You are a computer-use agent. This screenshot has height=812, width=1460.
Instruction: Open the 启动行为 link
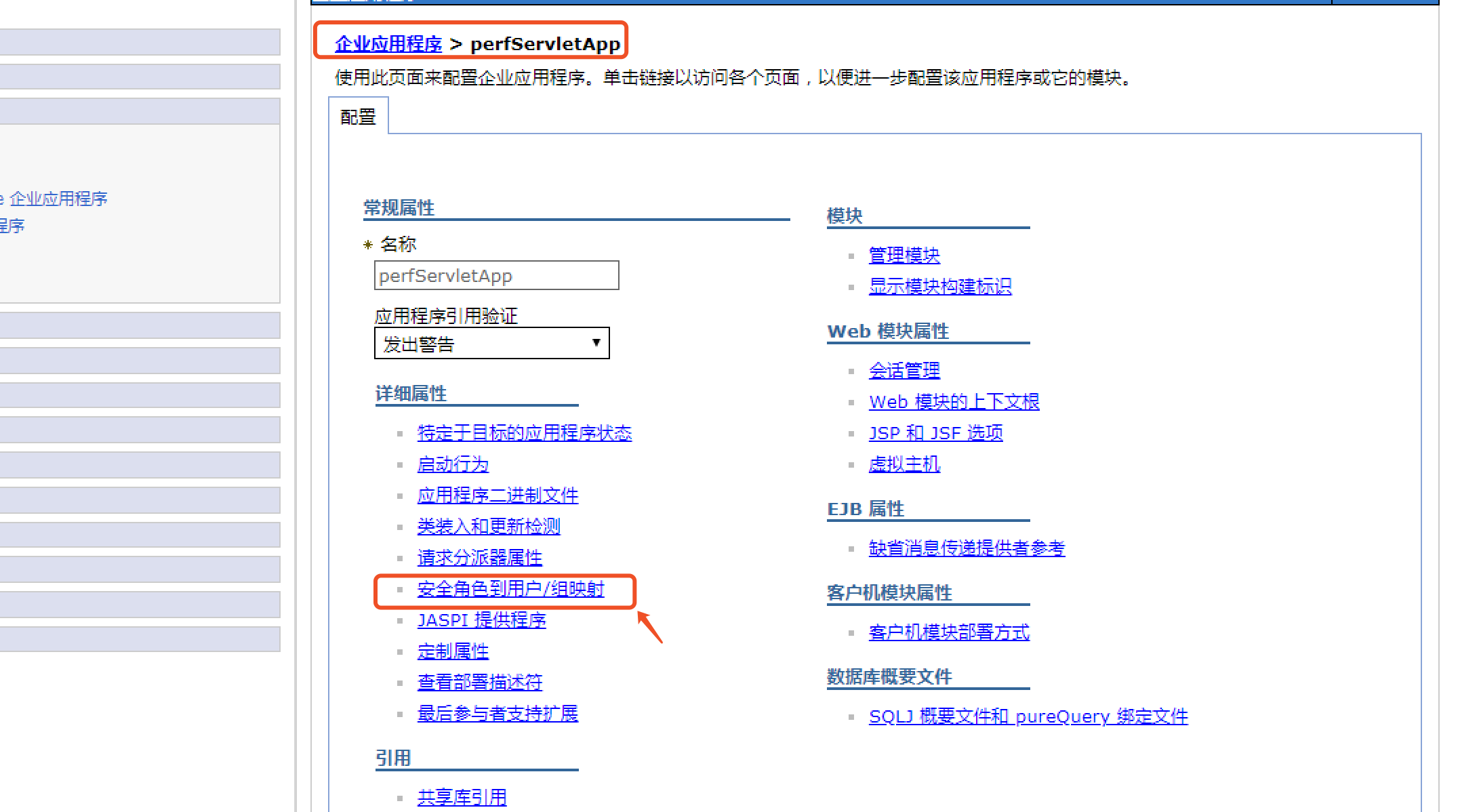(453, 464)
